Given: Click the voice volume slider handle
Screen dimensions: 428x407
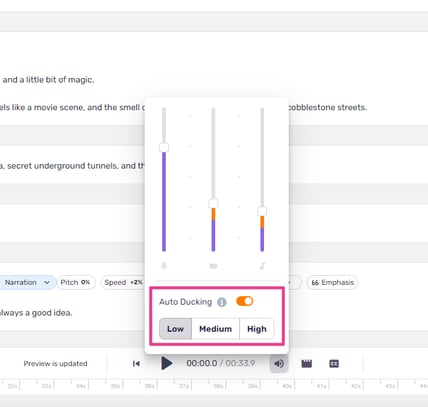Looking at the screenshot, I should pyautogui.click(x=164, y=147).
